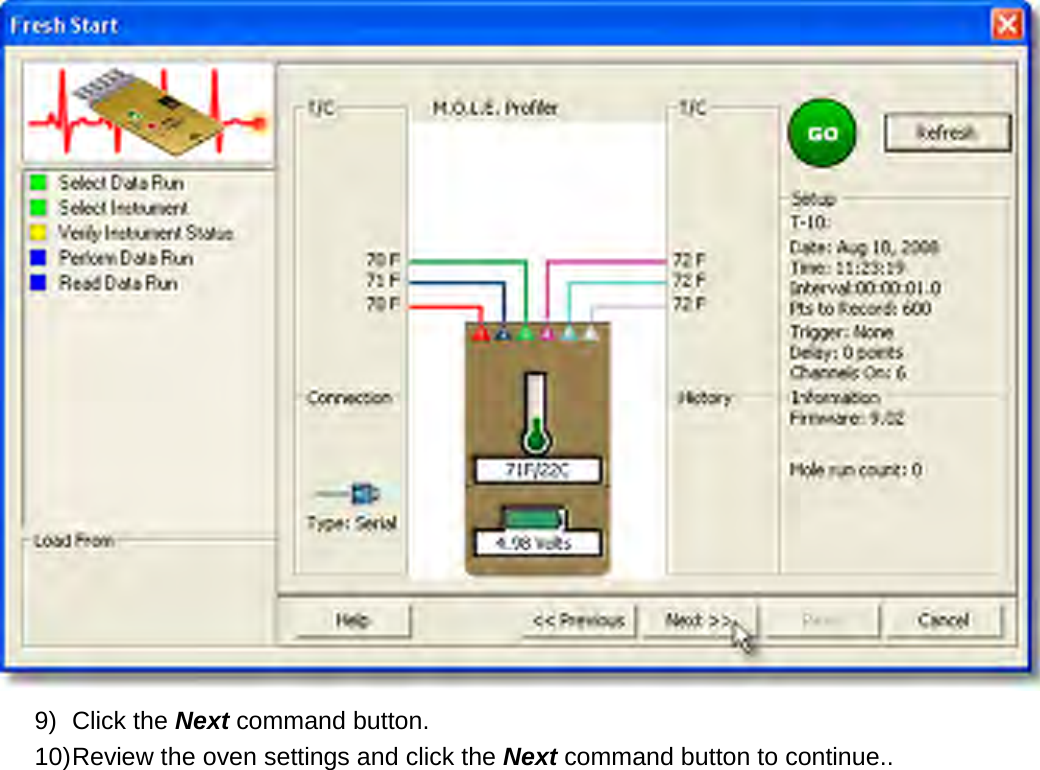The image size is (1040, 770).
Task: Click the cyan channel triangle connector
Action: [569, 332]
